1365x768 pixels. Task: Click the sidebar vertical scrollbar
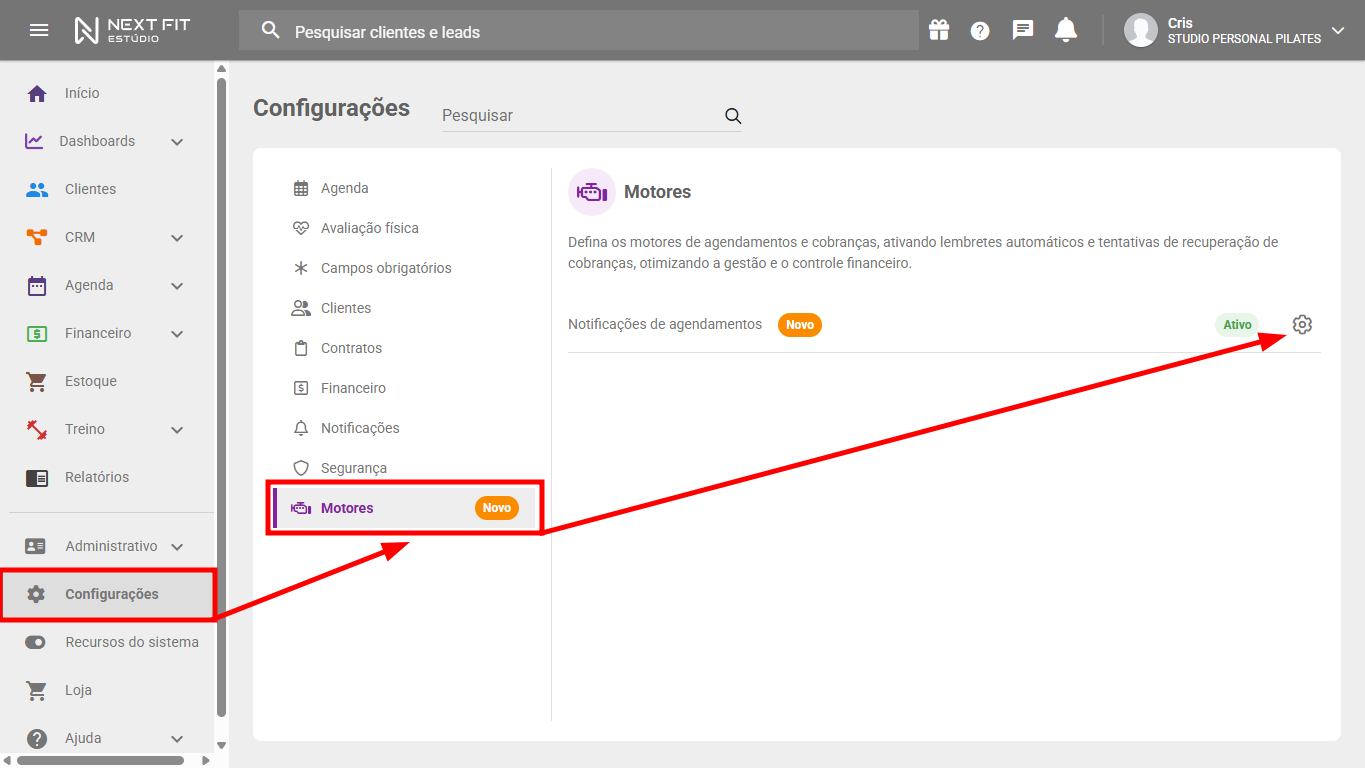point(221,397)
